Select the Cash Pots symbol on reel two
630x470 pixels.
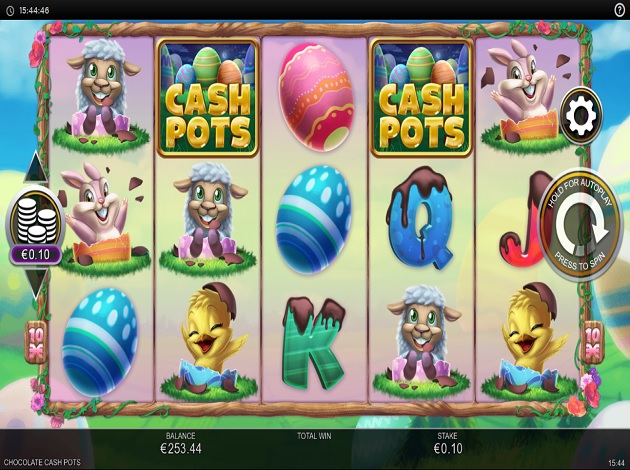pyautogui.click(x=207, y=97)
